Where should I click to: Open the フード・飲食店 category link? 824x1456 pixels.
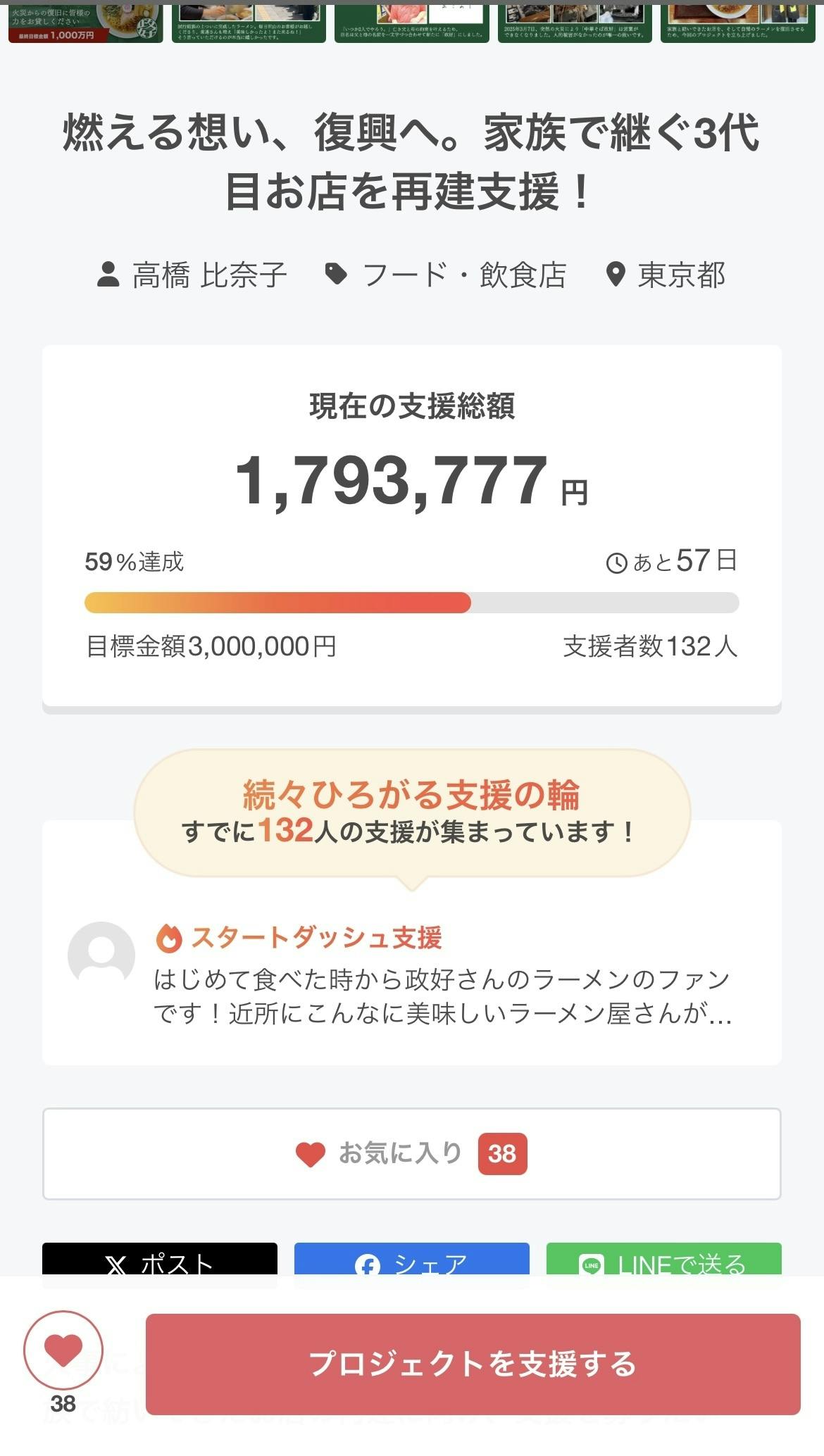pos(463,275)
